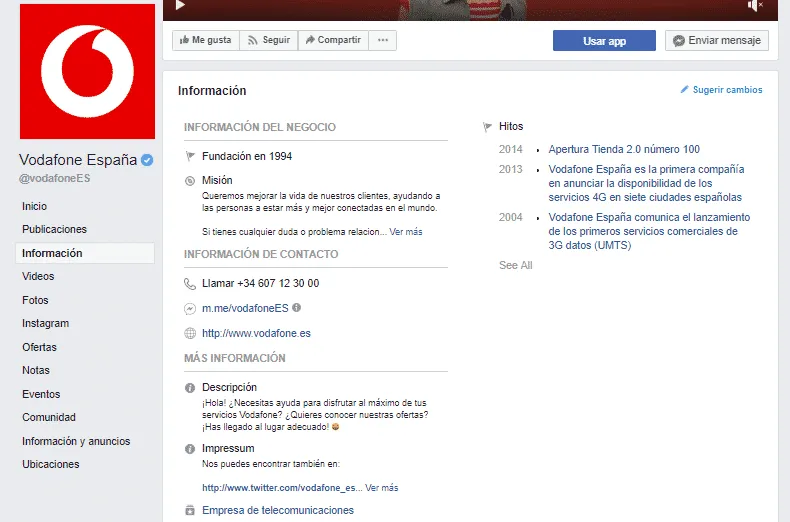Click the video play icon
This screenshot has width=790, height=522.
coord(180,5)
